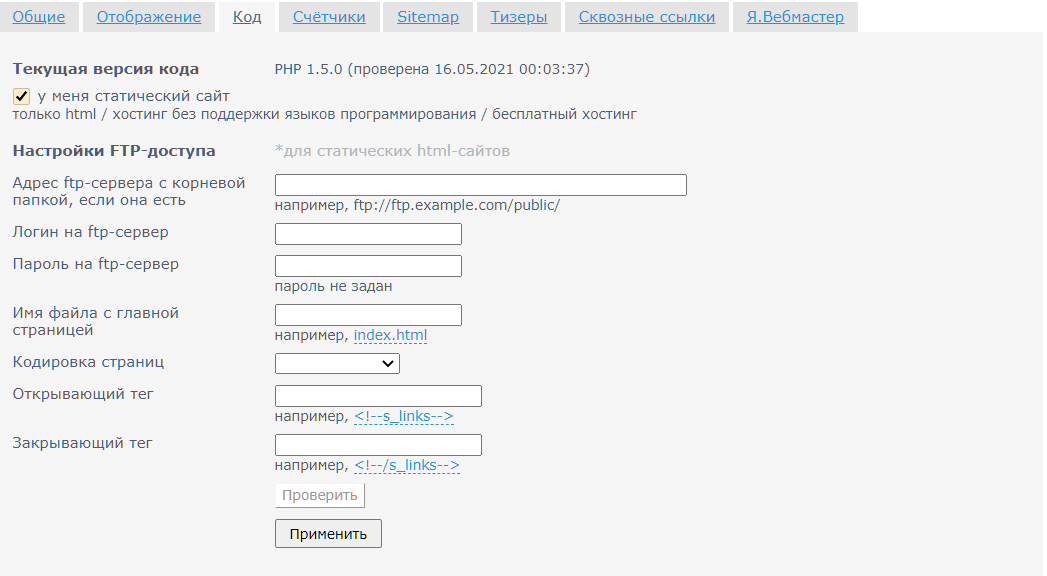Screen dimensions: 1047x576
Task: Click the Текущая версия кода heading
Action: click(106, 69)
